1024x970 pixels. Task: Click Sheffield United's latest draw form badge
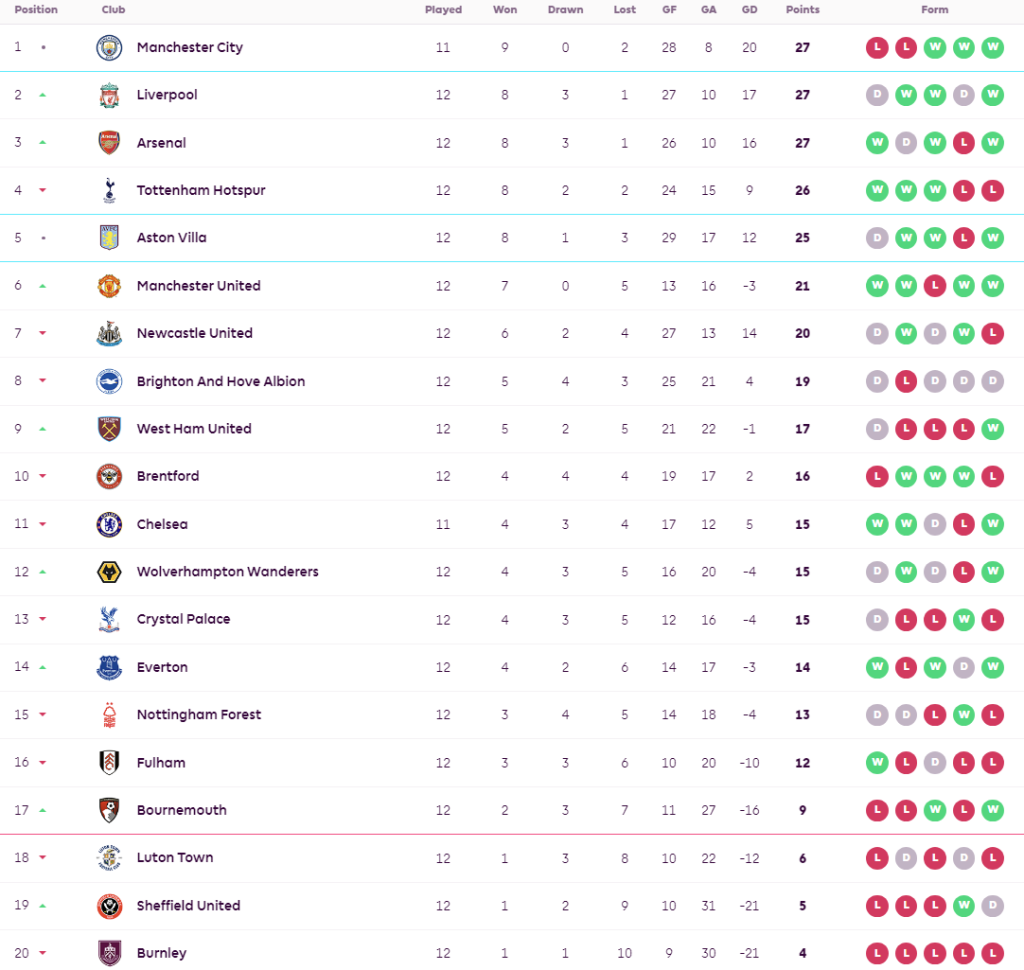[992, 906]
